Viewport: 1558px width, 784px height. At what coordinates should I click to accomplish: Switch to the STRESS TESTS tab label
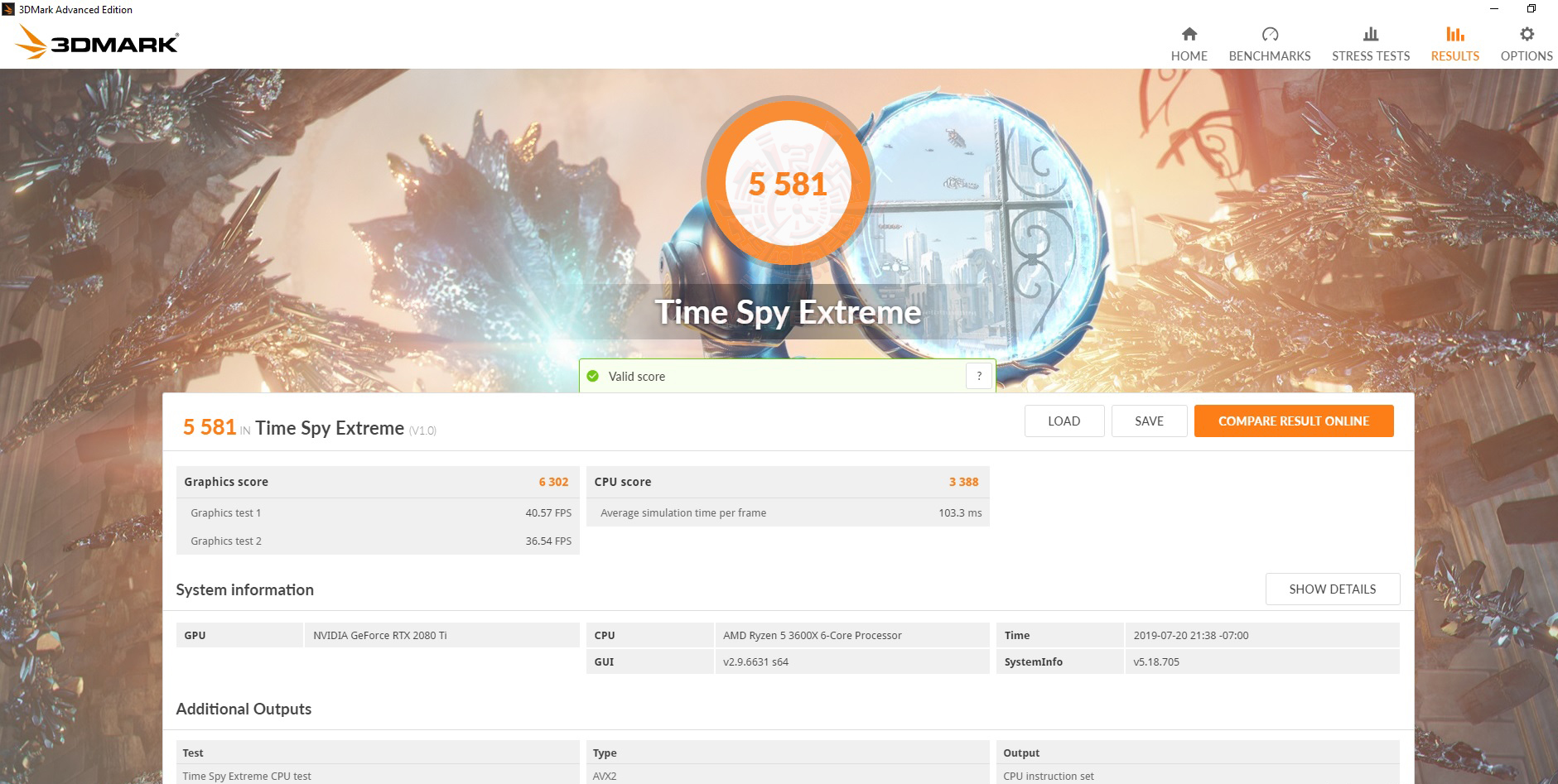coord(1371,55)
